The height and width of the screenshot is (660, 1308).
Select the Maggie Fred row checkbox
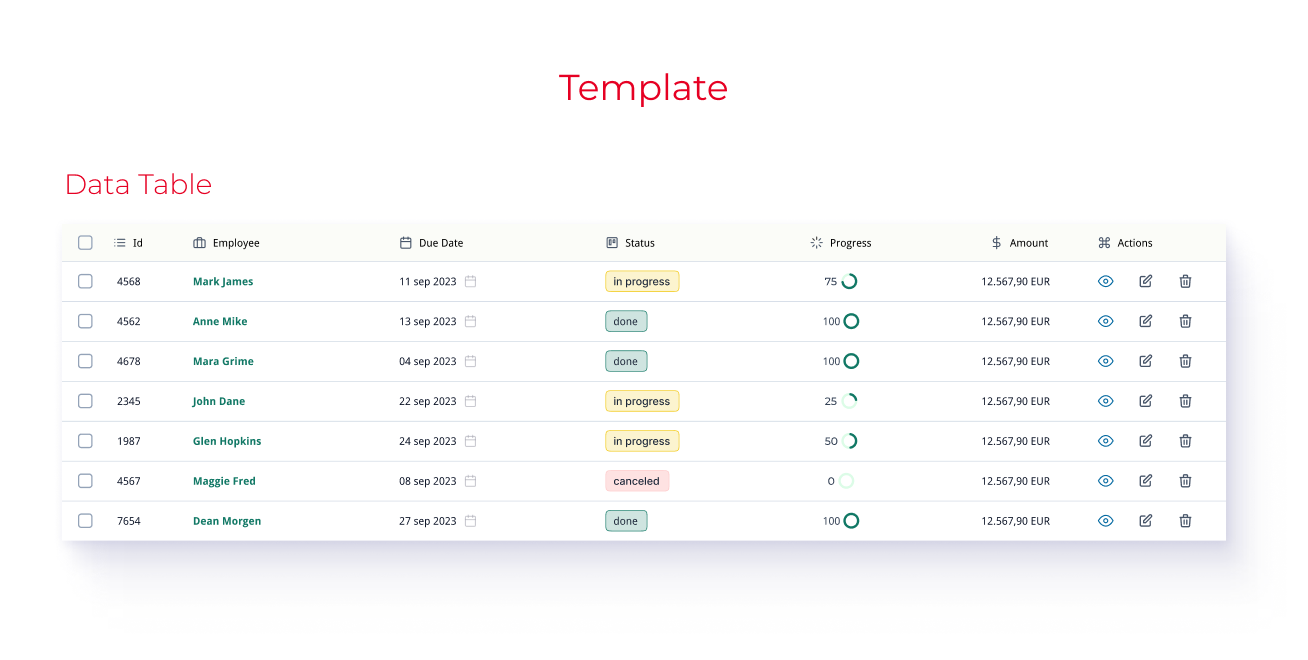(85, 481)
